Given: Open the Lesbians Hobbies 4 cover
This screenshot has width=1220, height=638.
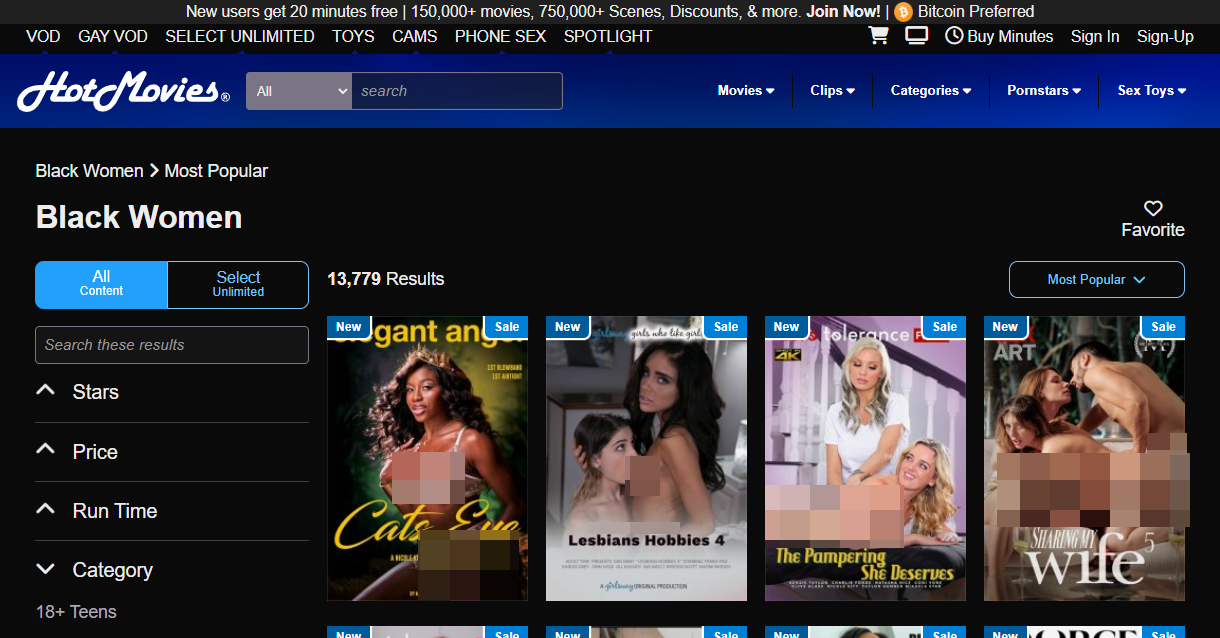Looking at the screenshot, I should [646, 458].
